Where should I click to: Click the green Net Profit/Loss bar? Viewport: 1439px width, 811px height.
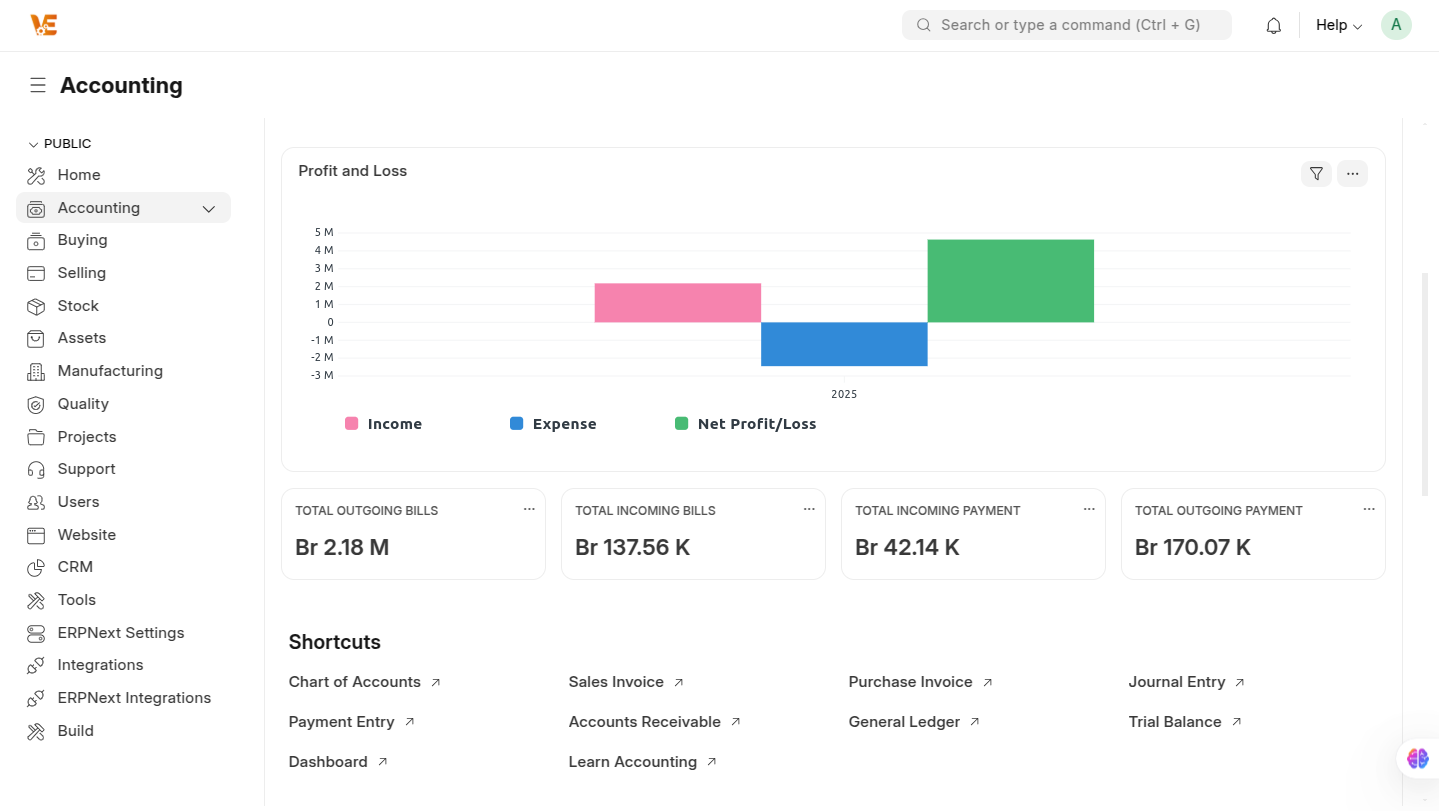pyautogui.click(x=1011, y=281)
